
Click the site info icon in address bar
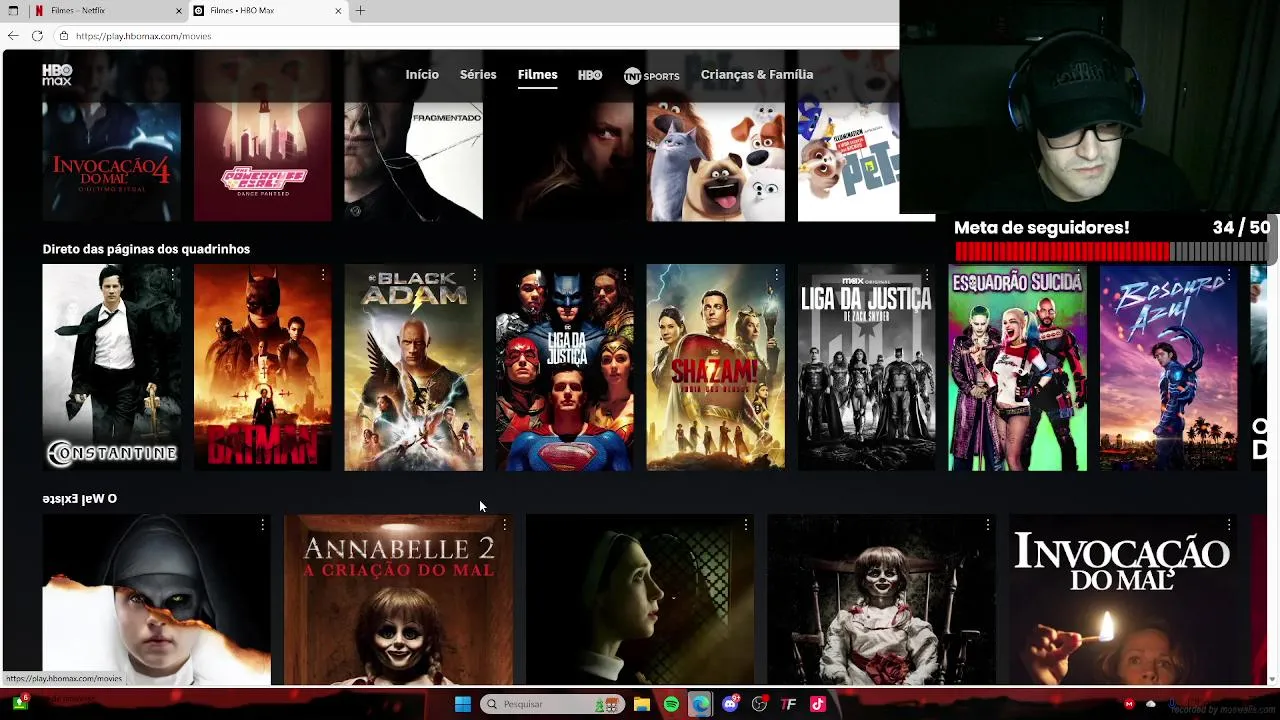[64, 36]
